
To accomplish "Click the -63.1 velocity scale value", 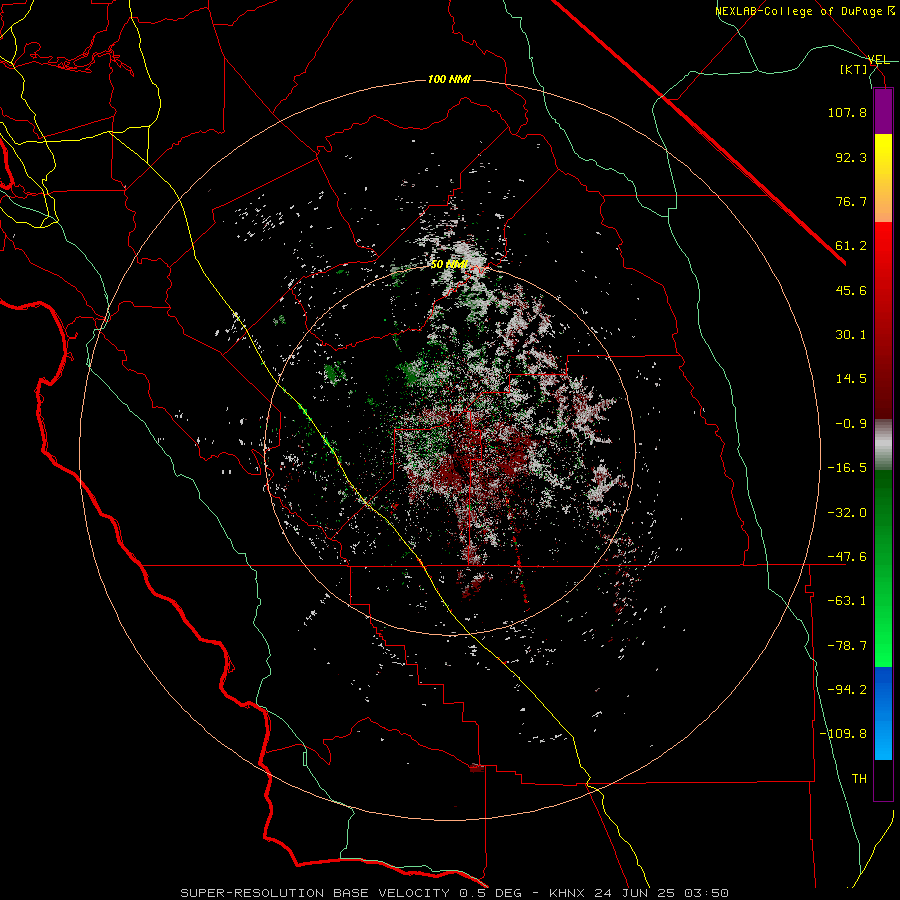I will (x=847, y=601).
